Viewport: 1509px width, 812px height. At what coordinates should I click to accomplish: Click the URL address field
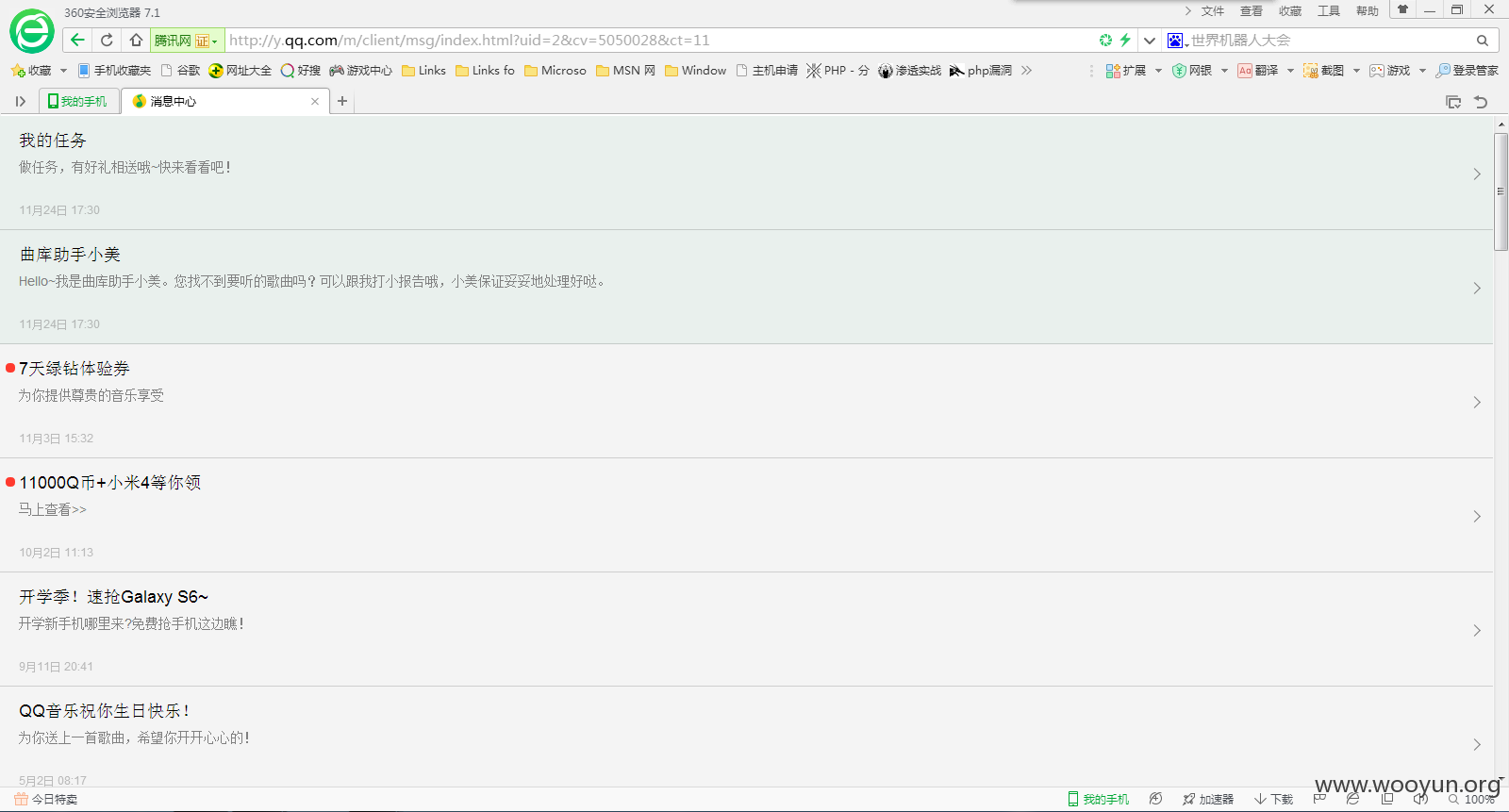[658, 41]
